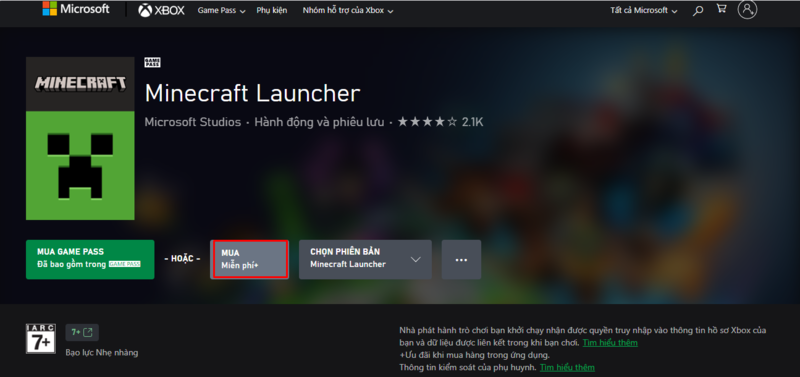This screenshot has width=800, height=377.
Task: Click '+Ưu đãi khi mua hàng' text
Action: [x=474, y=355]
